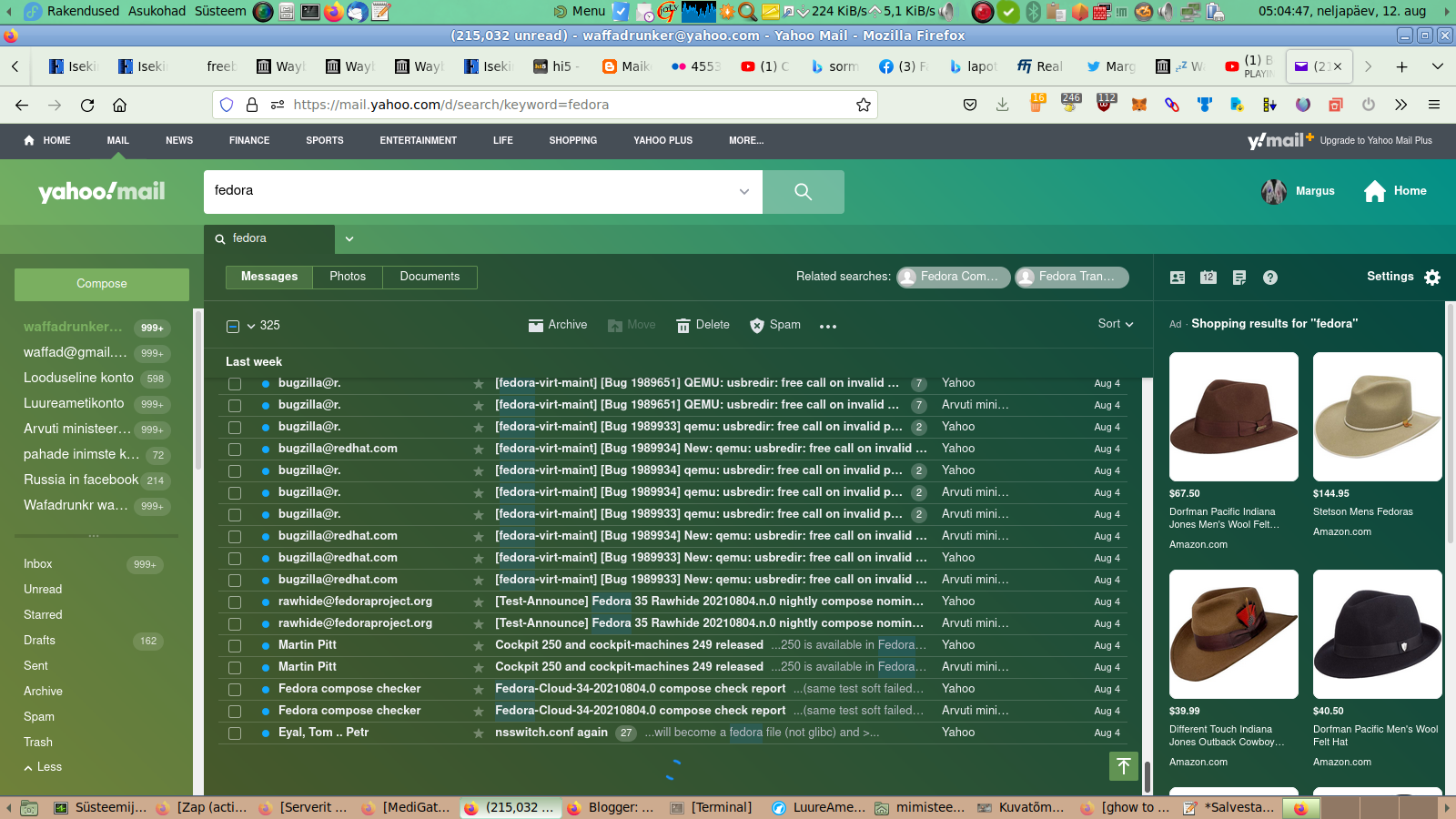
Task: List all Firefox tabs dropdown
Action: click(x=1438, y=66)
